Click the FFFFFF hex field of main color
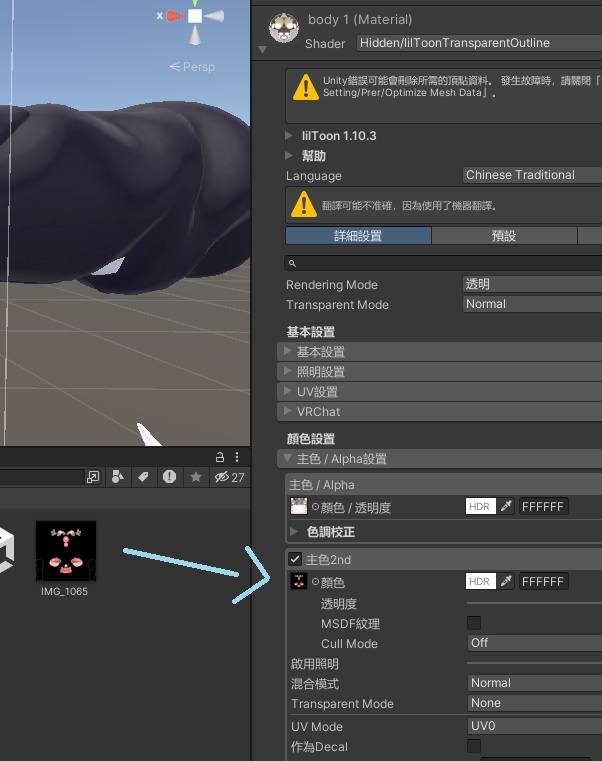This screenshot has width=602, height=761. coord(543,507)
